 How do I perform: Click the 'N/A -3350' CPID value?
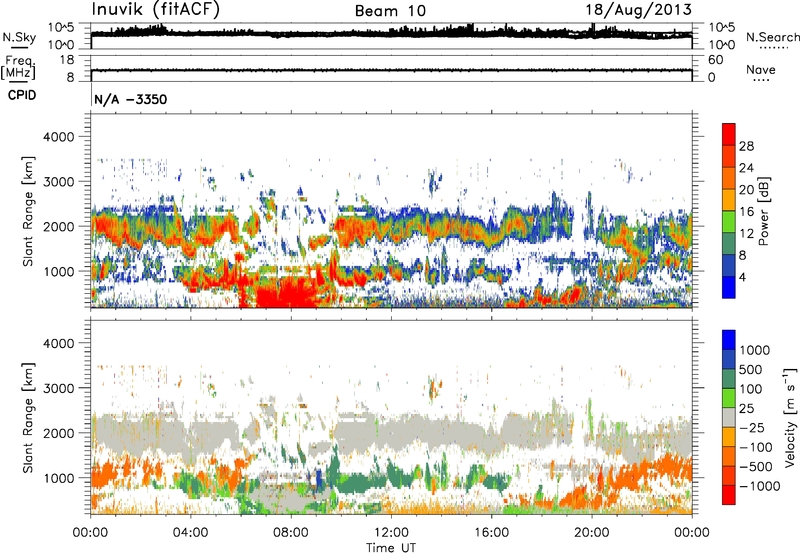tap(131, 99)
